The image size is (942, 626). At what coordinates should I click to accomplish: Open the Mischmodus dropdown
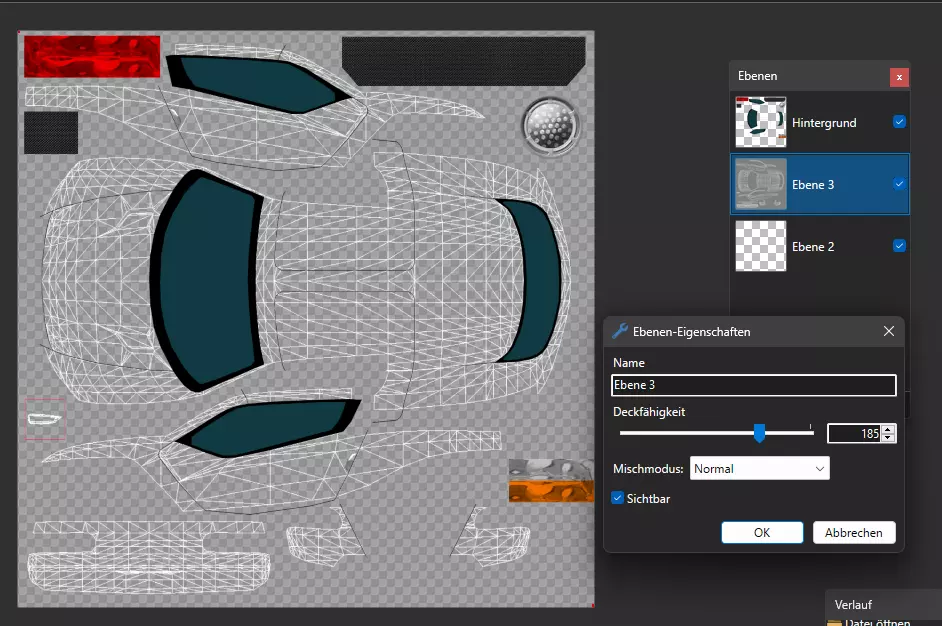pos(760,468)
